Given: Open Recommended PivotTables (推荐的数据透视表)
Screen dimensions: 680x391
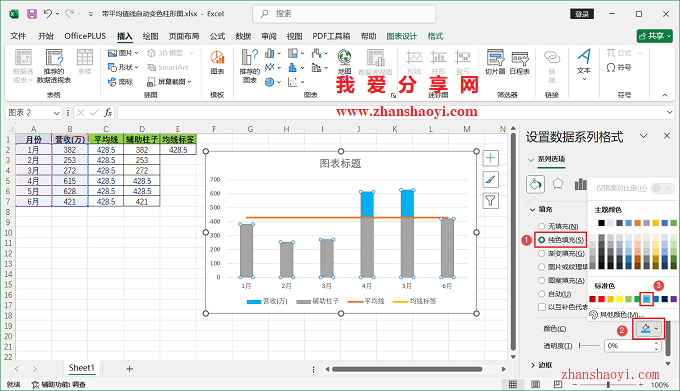Looking at the screenshot, I should (x=54, y=66).
